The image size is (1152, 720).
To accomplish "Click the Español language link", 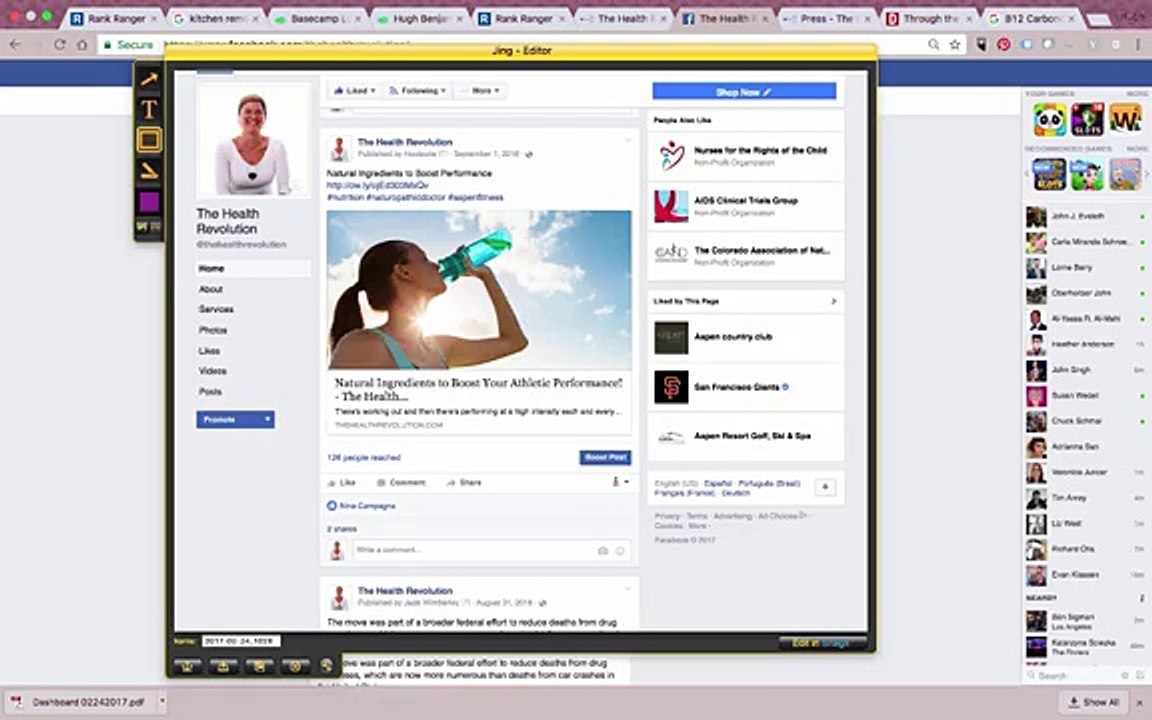I will [718, 483].
